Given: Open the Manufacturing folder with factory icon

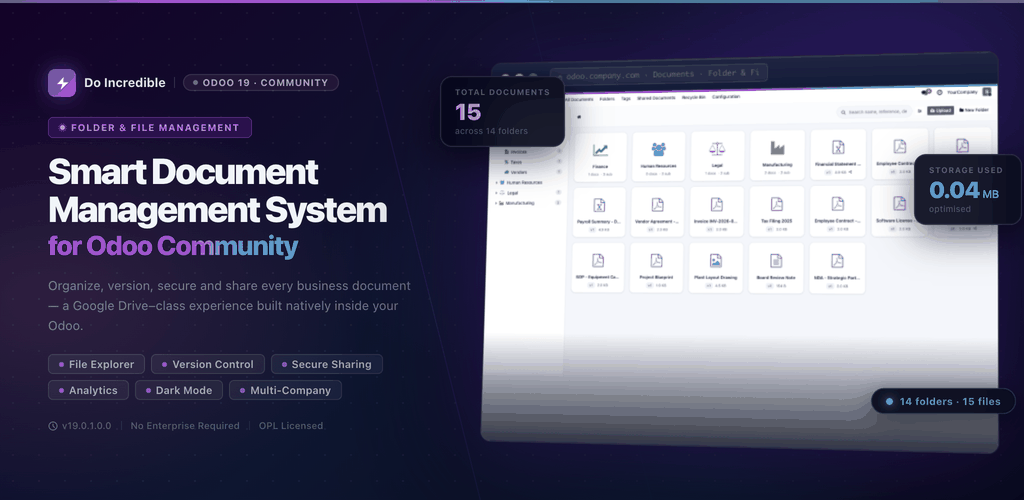Looking at the screenshot, I should tap(777, 155).
